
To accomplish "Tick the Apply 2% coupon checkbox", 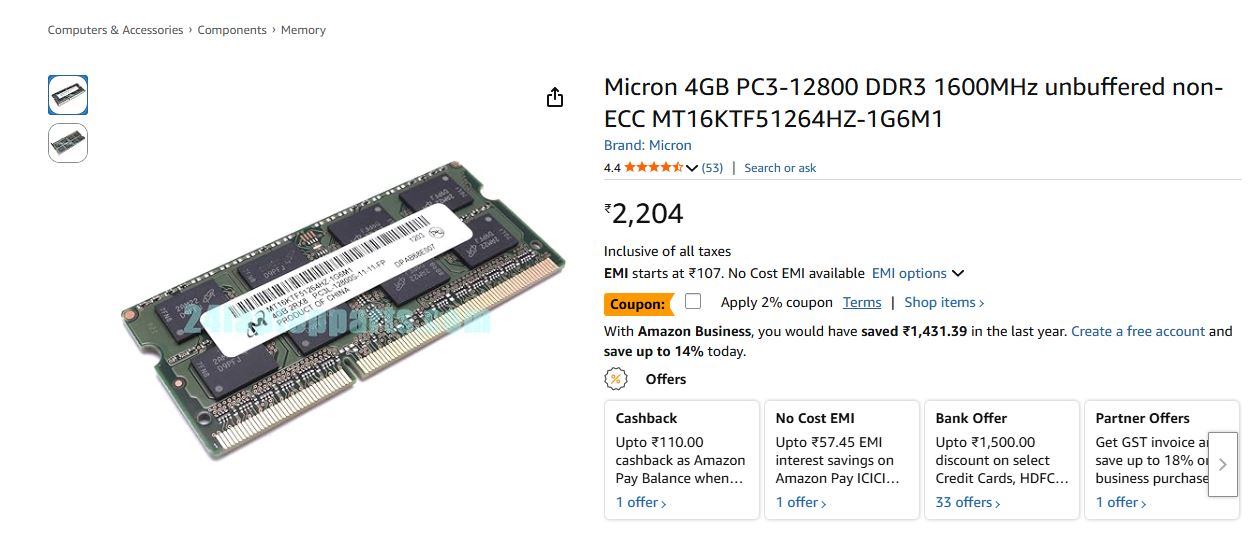I will tap(693, 301).
